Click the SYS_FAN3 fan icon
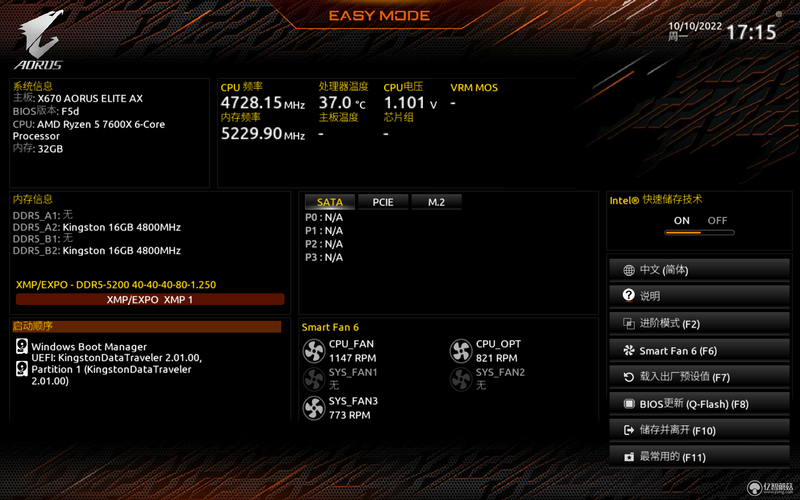This screenshot has height=500, width=800. (314, 408)
